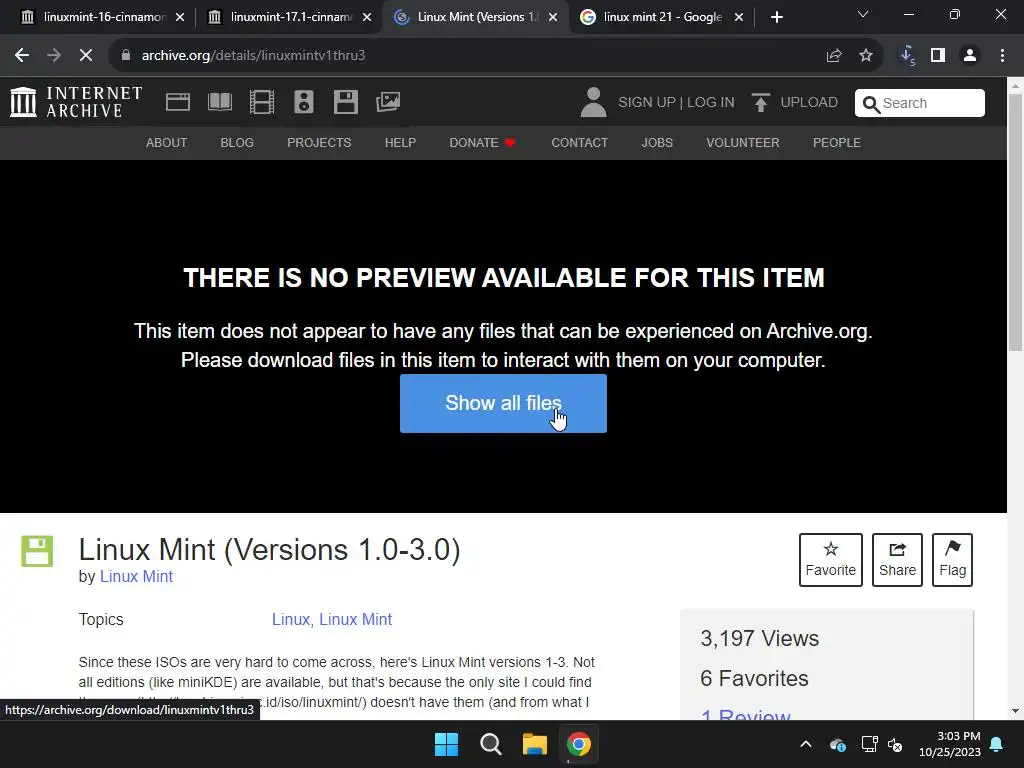The width and height of the screenshot is (1024, 768).
Task: Open the Linux Mint author link
Action: (136, 577)
